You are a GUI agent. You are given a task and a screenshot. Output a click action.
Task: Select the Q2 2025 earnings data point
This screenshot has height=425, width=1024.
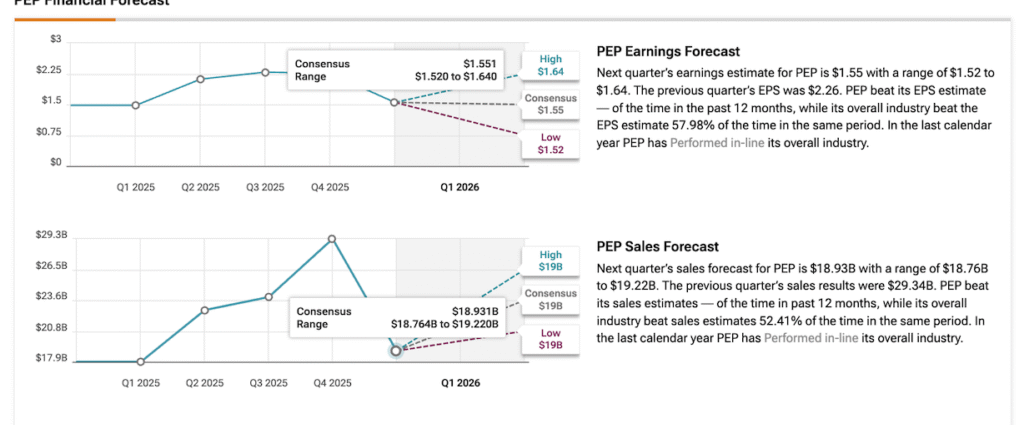click(201, 79)
